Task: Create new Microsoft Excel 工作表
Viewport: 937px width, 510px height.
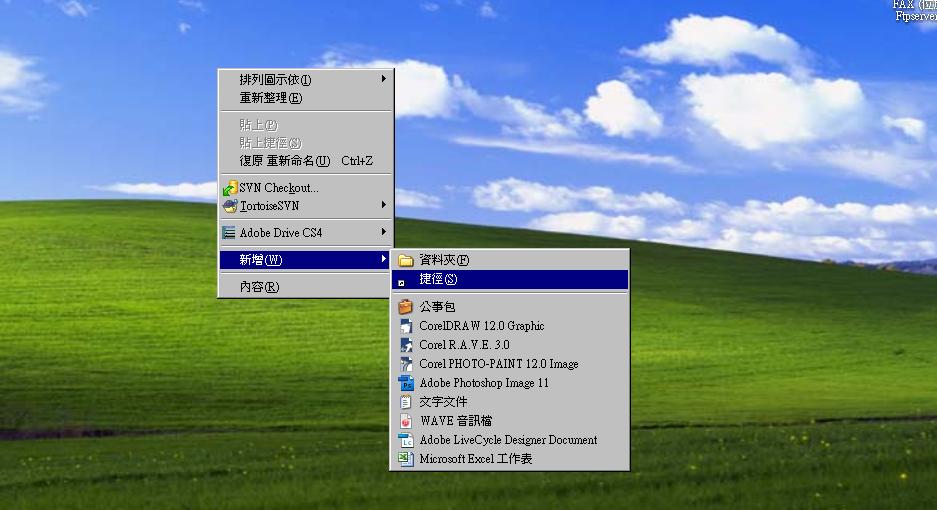Action: coord(510,459)
